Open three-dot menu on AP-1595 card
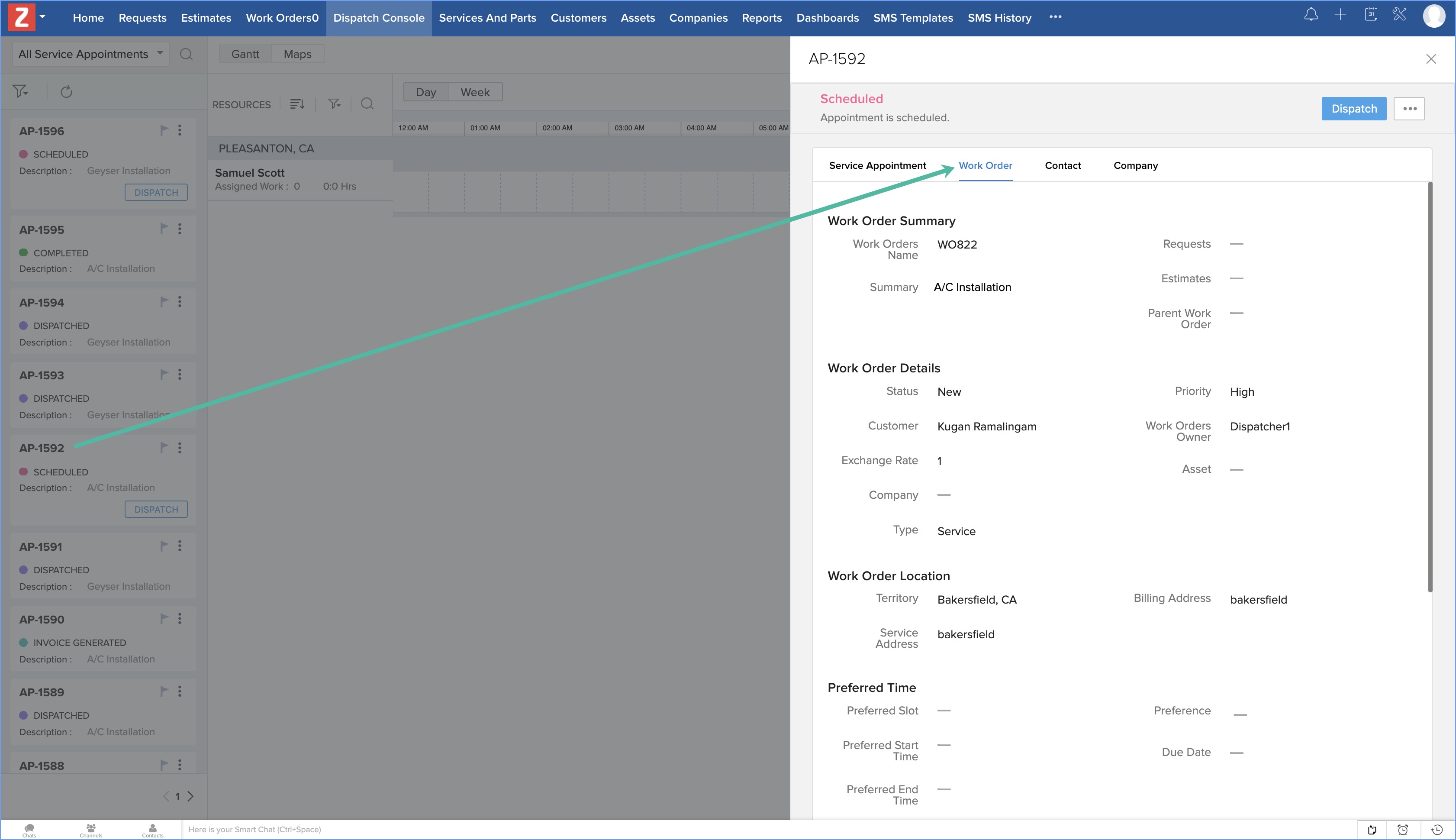The width and height of the screenshot is (1456, 840). [x=180, y=229]
